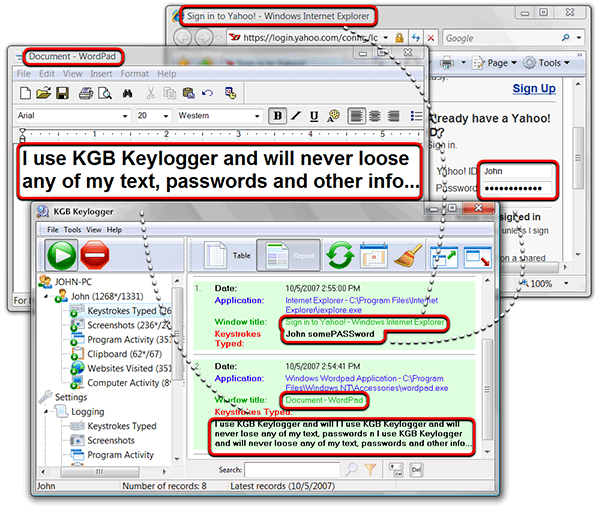Click the Save icon in WordPad toolbar

point(62,93)
